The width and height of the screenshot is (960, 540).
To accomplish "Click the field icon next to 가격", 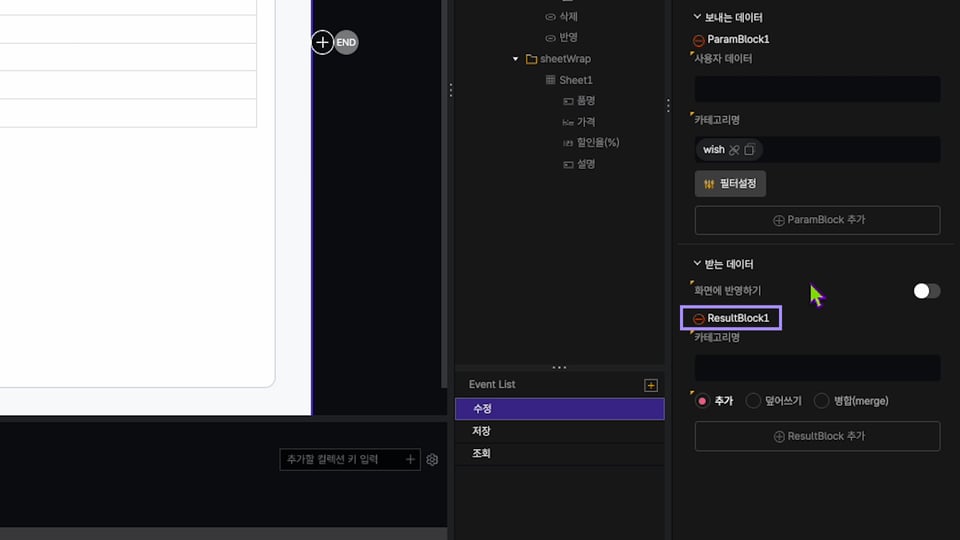I will pyautogui.click(x=568, y=122).
